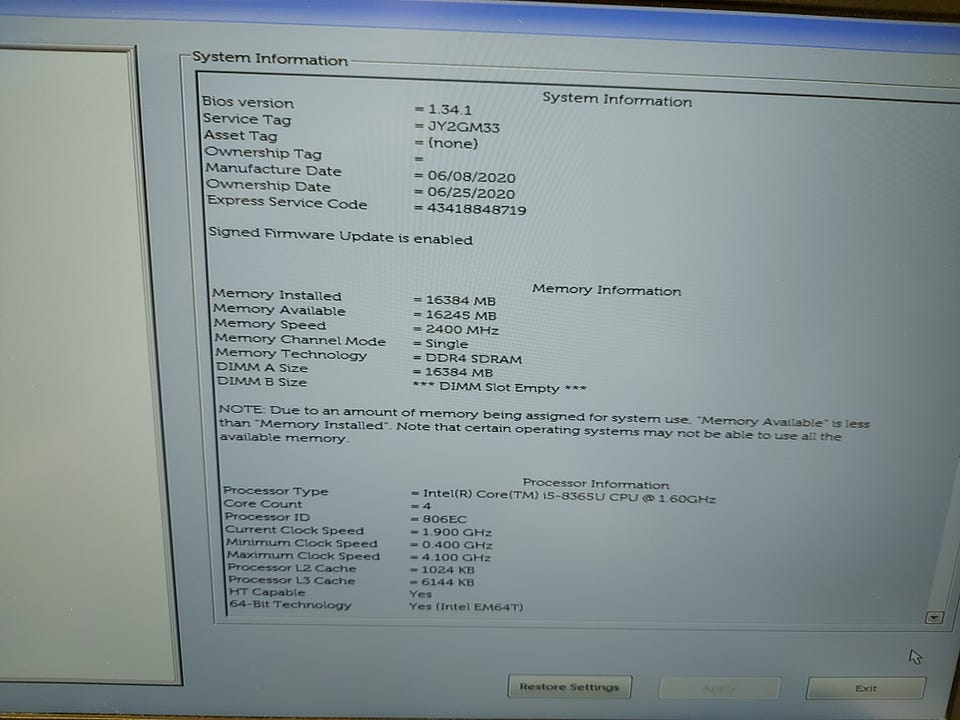Select Service Tag value JY2GM33

click(x=463, y=127)
